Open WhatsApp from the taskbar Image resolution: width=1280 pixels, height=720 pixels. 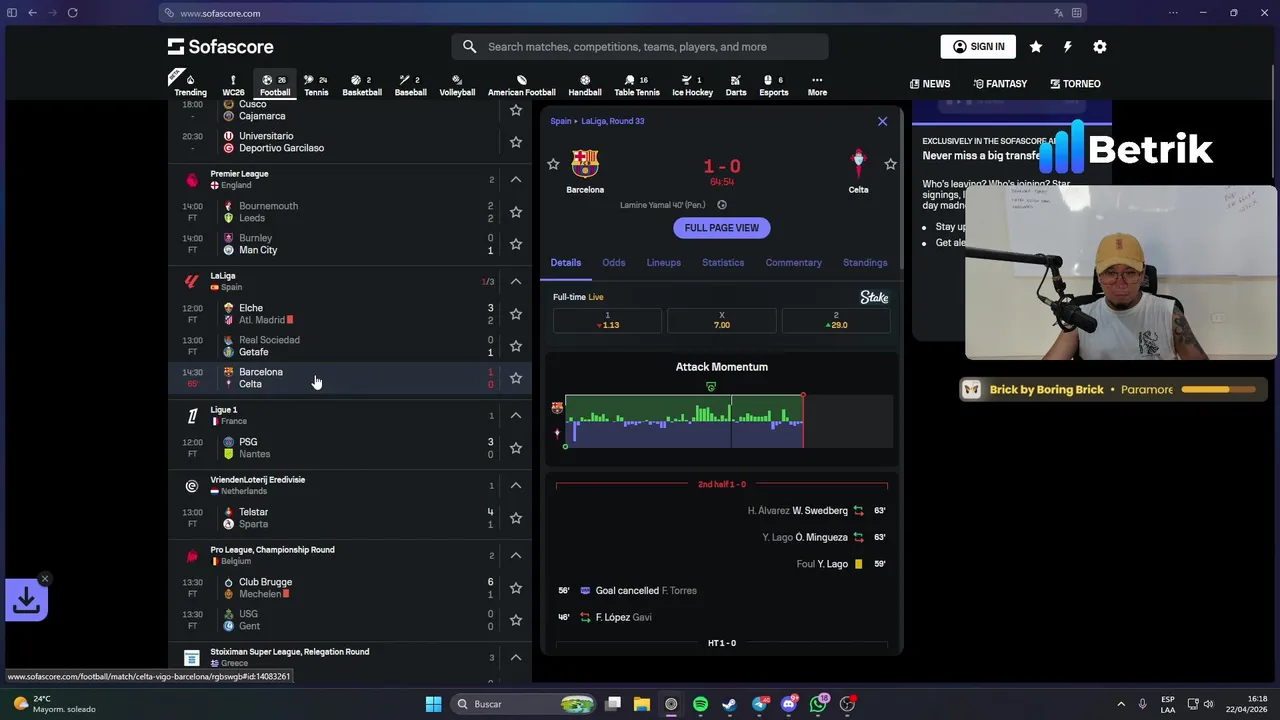[818, 704]
